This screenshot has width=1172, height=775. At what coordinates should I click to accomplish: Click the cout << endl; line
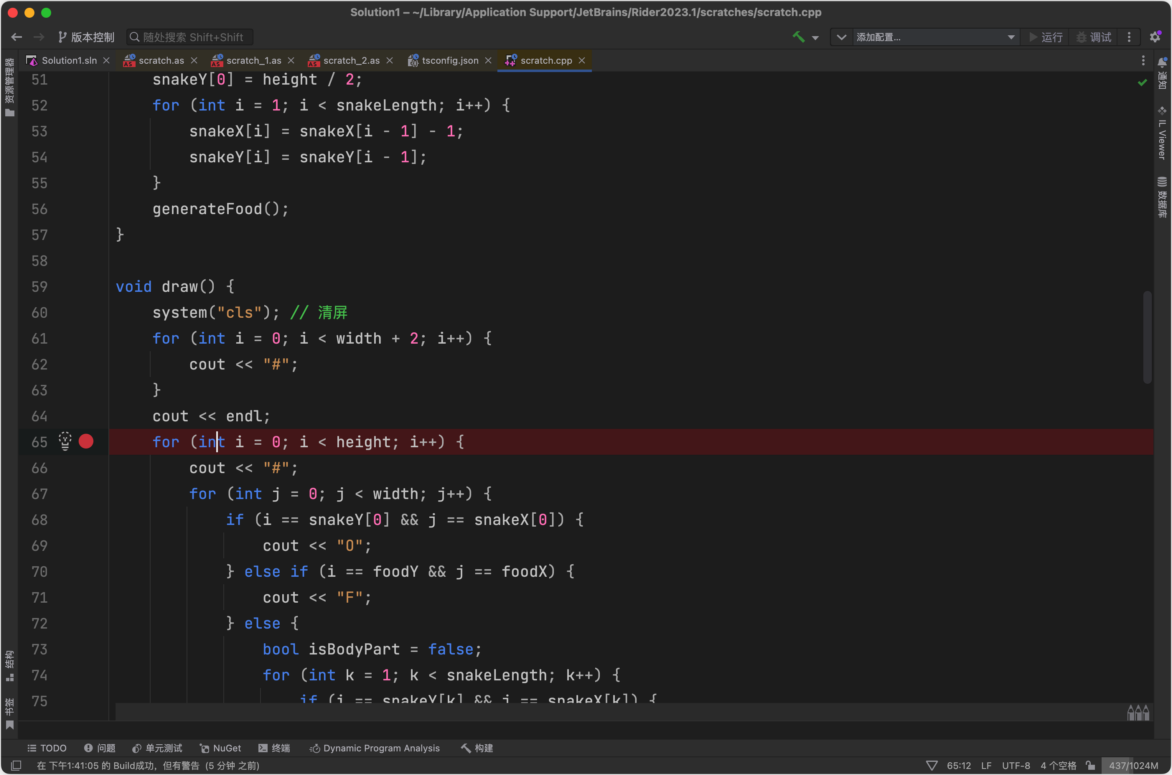212,416
